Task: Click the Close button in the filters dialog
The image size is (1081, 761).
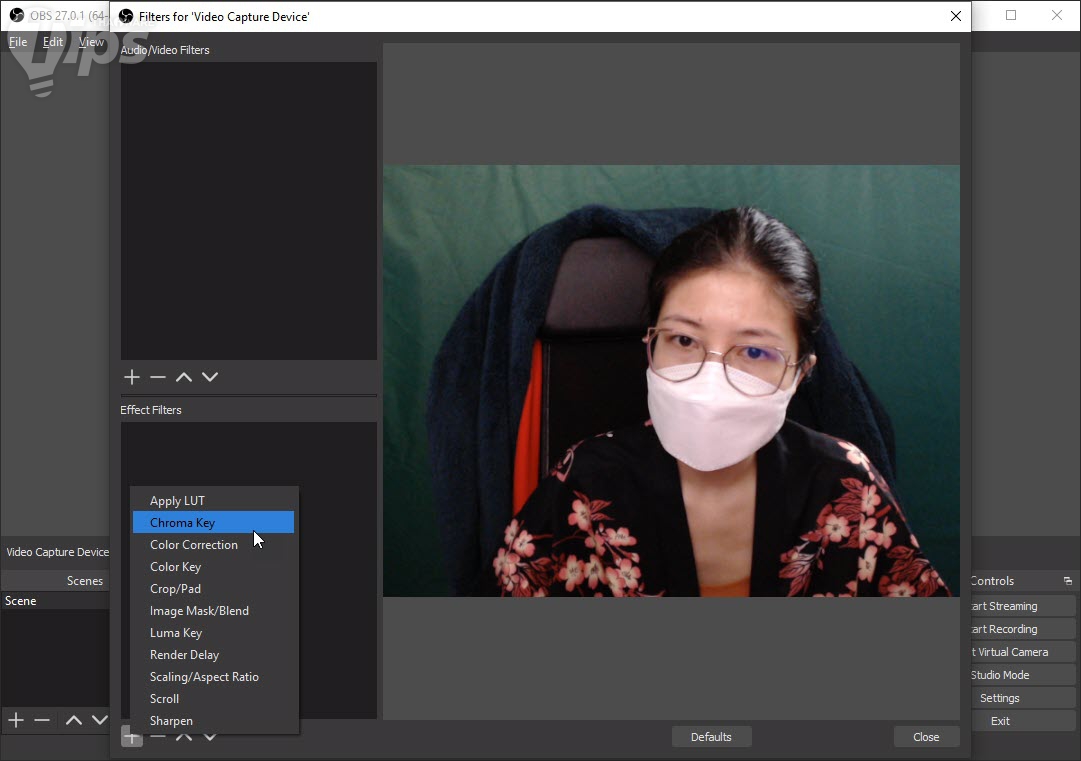Action: pyautogui.click(x=925, y=737)
